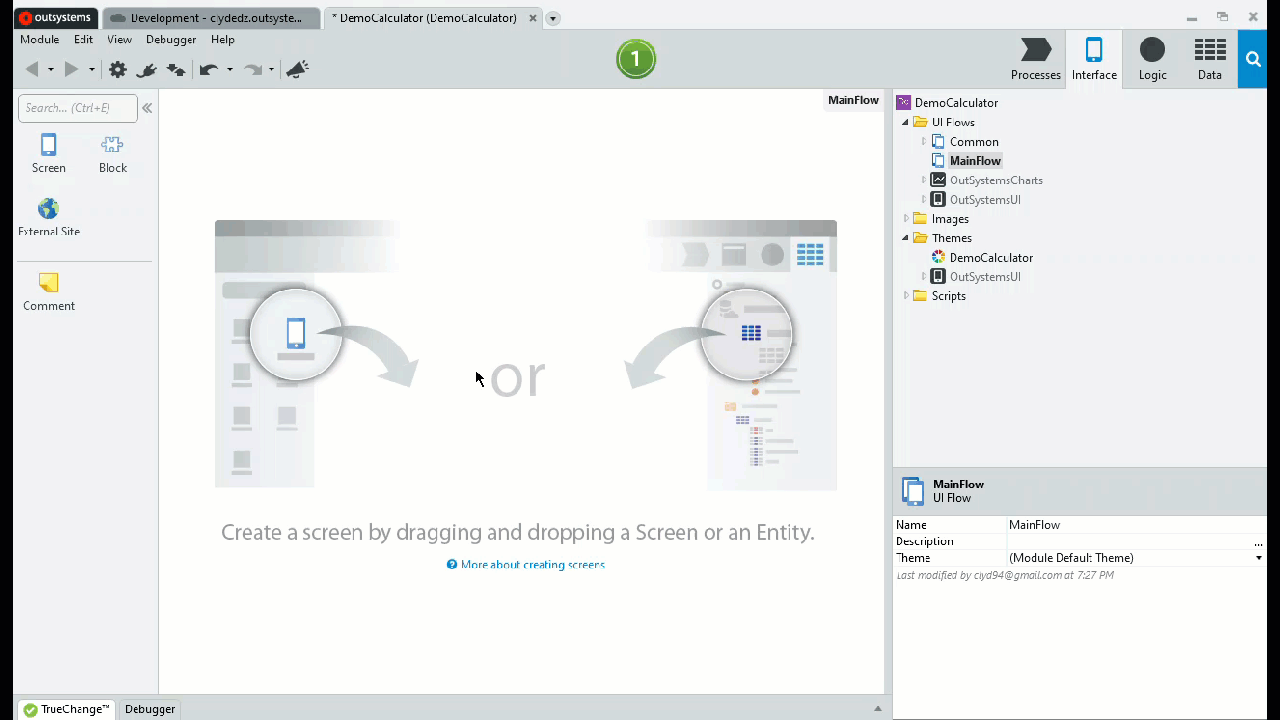Select the Common flow tree item
This screenshot has height=720, width=1280.
pos(974,142)
